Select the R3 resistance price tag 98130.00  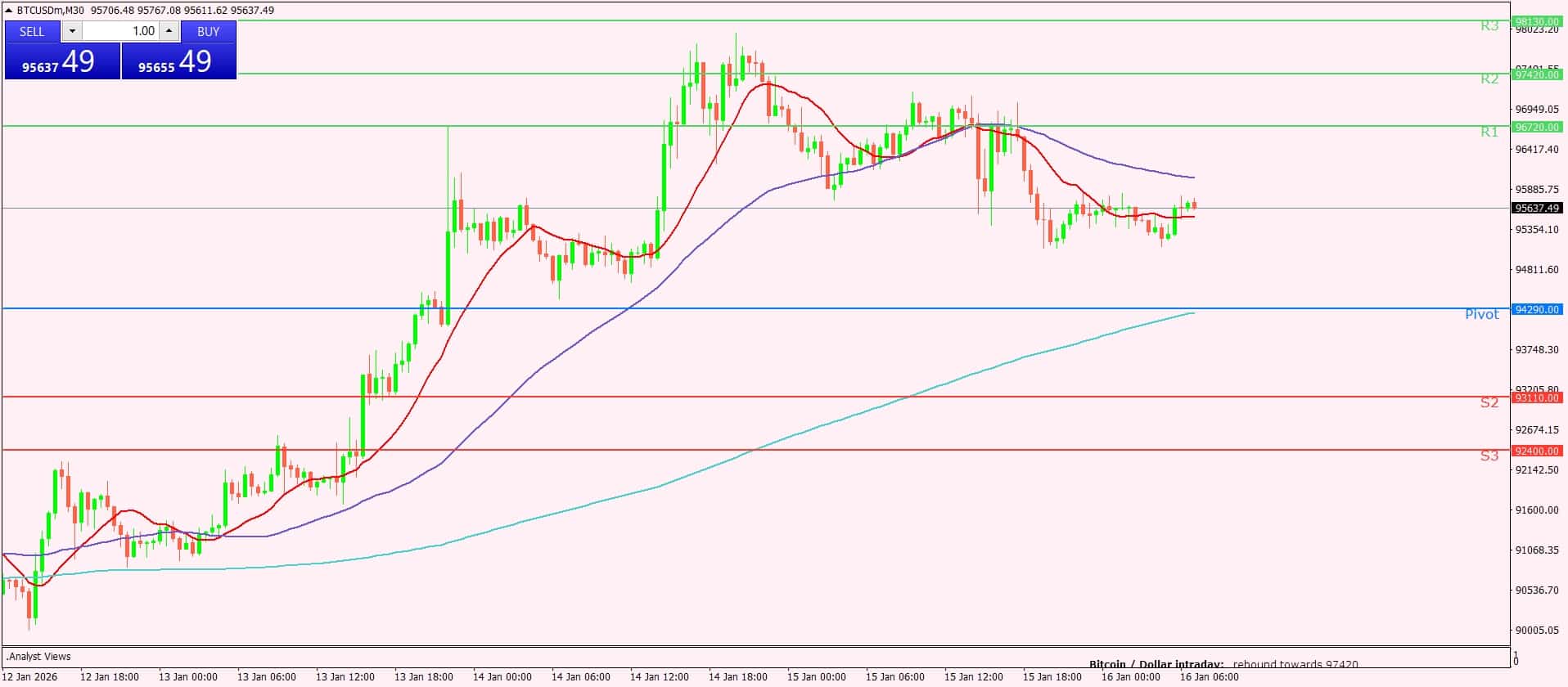(1537, 21)
